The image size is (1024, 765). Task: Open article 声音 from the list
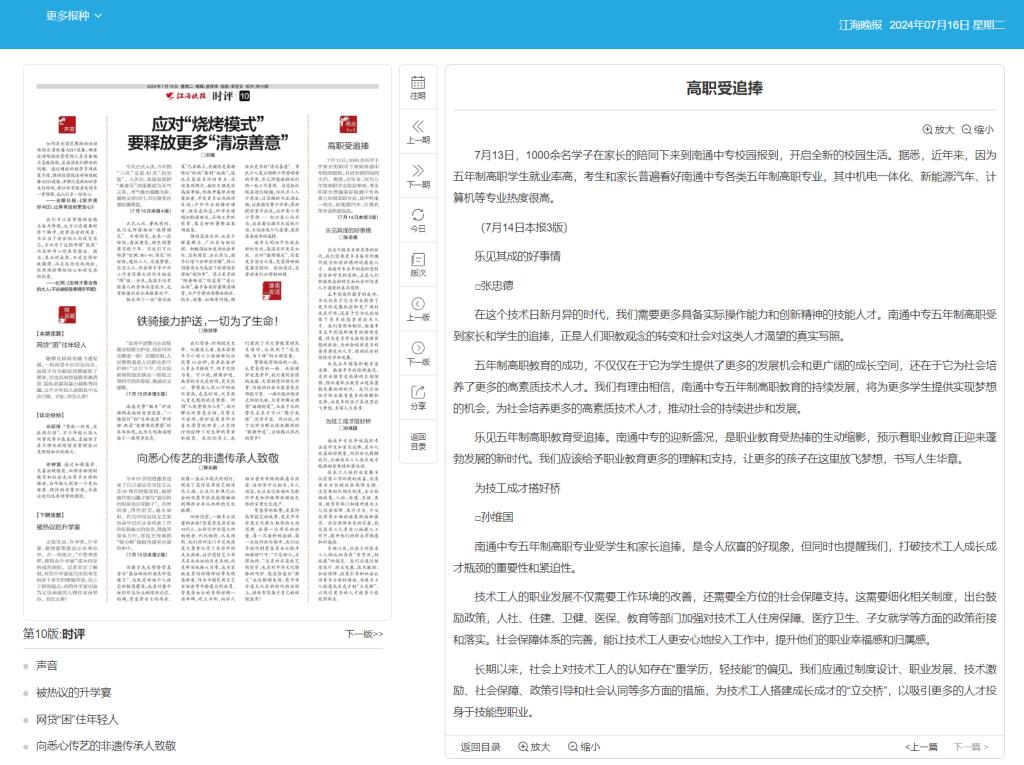(x=47, y=666)
